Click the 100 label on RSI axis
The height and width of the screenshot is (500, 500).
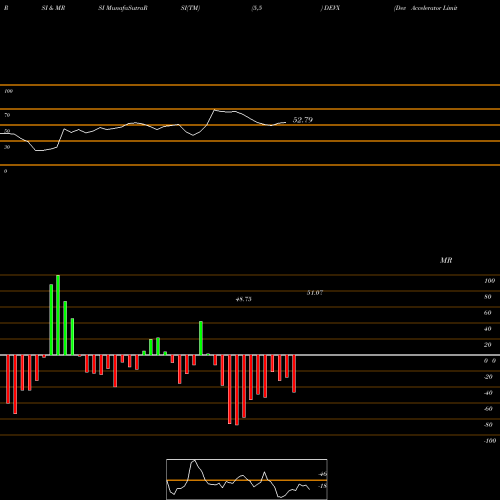click(x=8, y=91)
